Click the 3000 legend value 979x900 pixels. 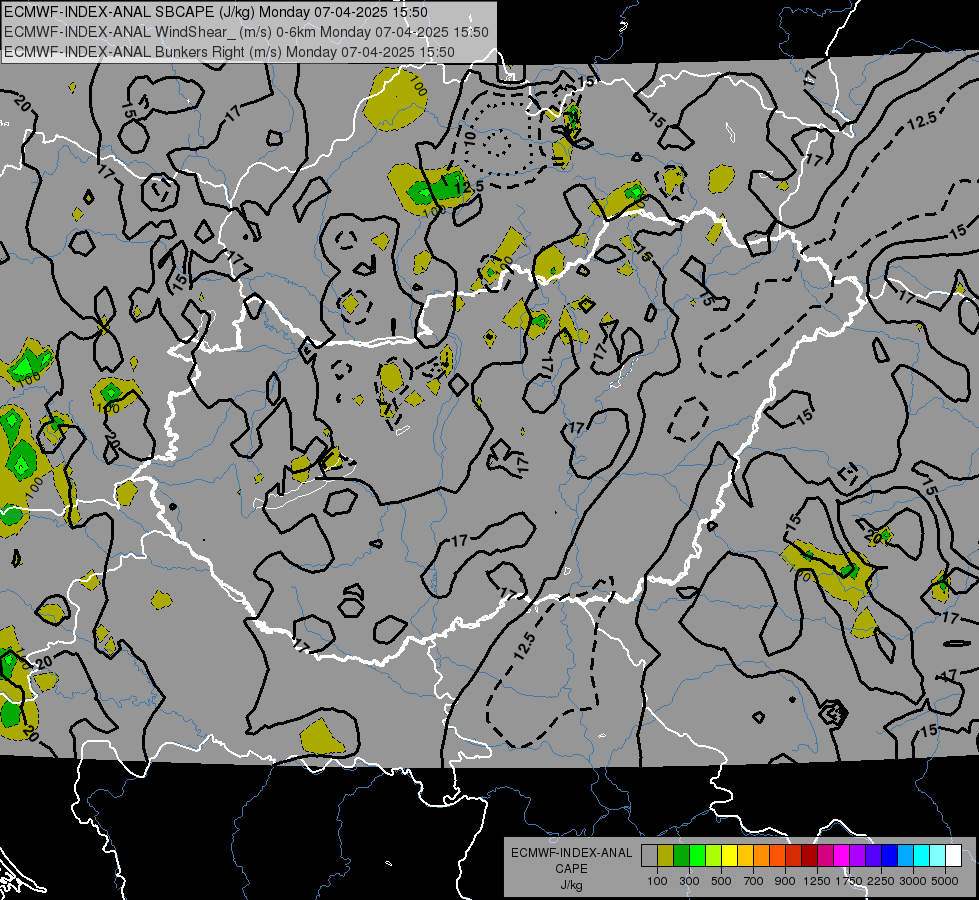[913, 882]
